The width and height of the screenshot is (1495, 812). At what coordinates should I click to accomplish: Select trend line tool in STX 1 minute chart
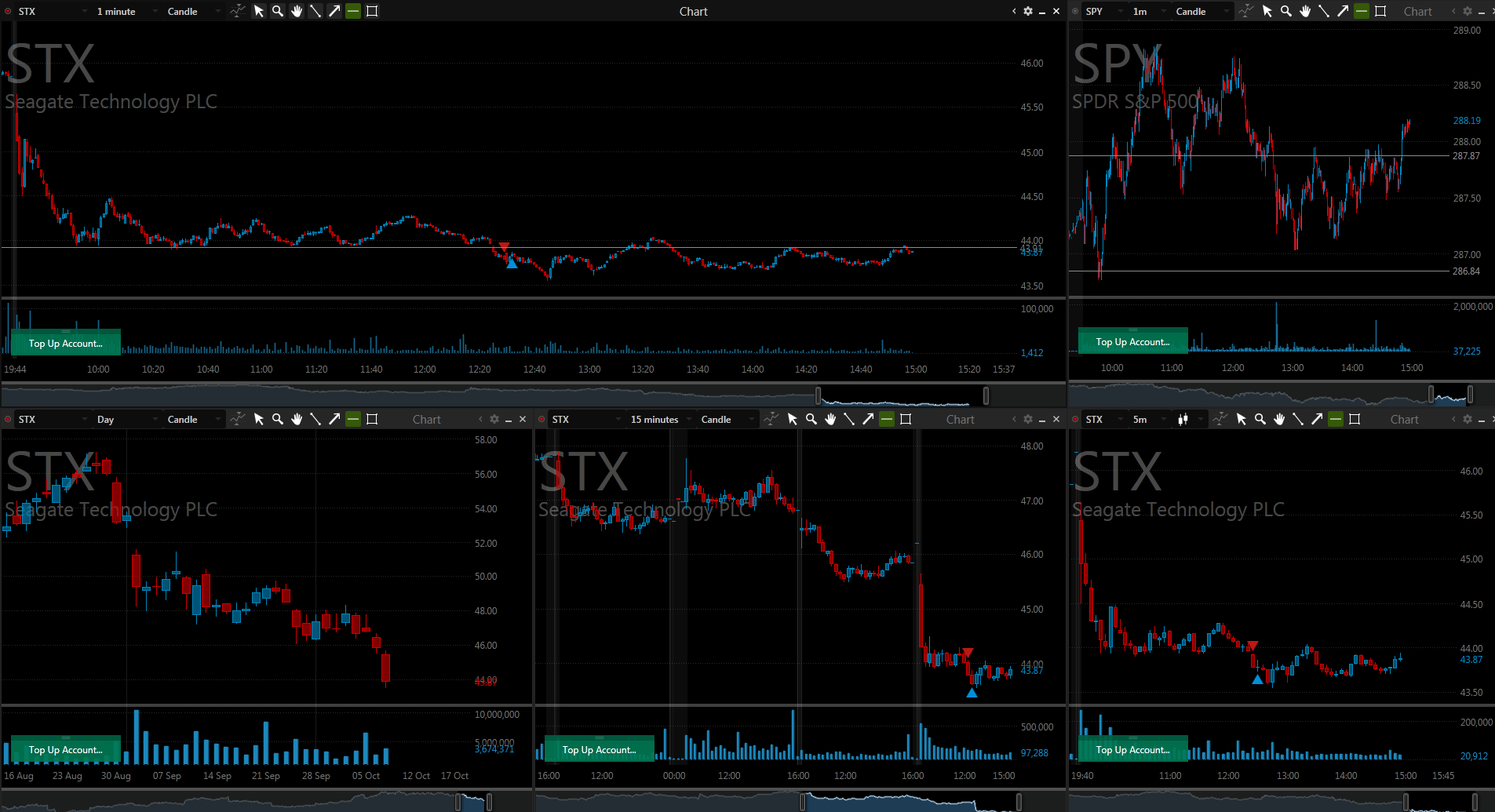(x=315, y=11)
